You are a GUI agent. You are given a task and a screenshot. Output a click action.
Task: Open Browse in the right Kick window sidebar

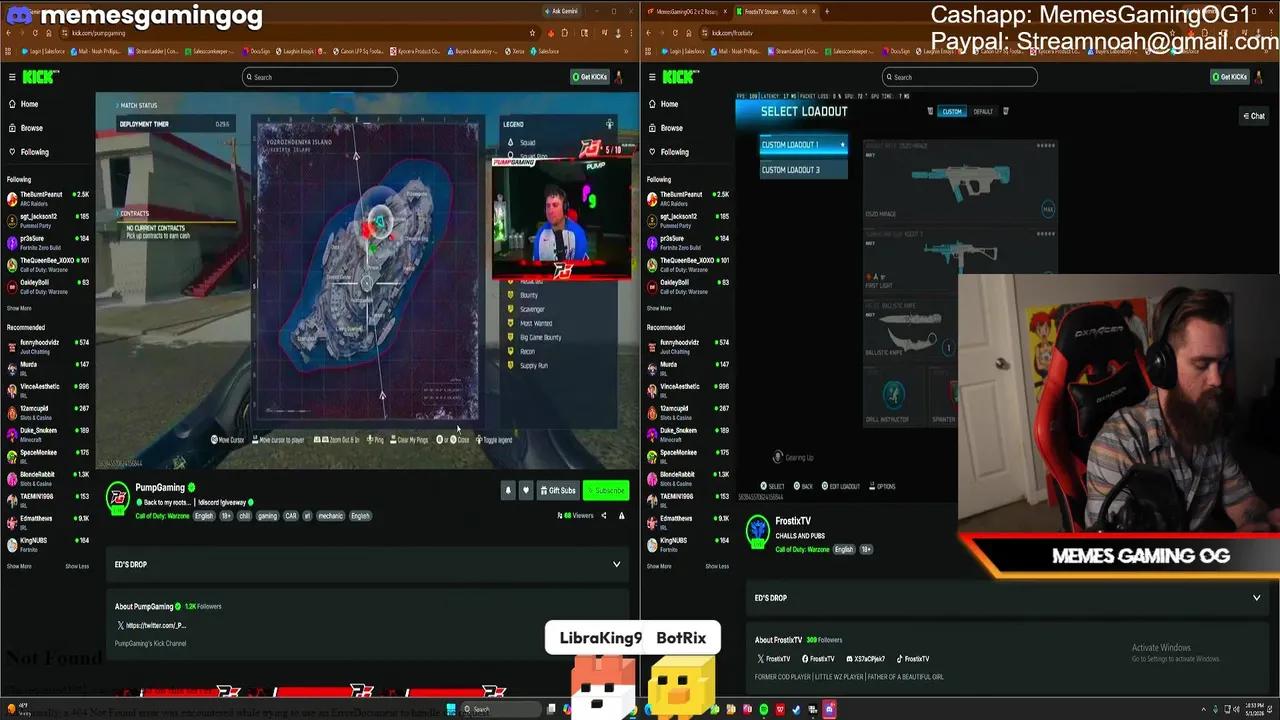[665, 128]
